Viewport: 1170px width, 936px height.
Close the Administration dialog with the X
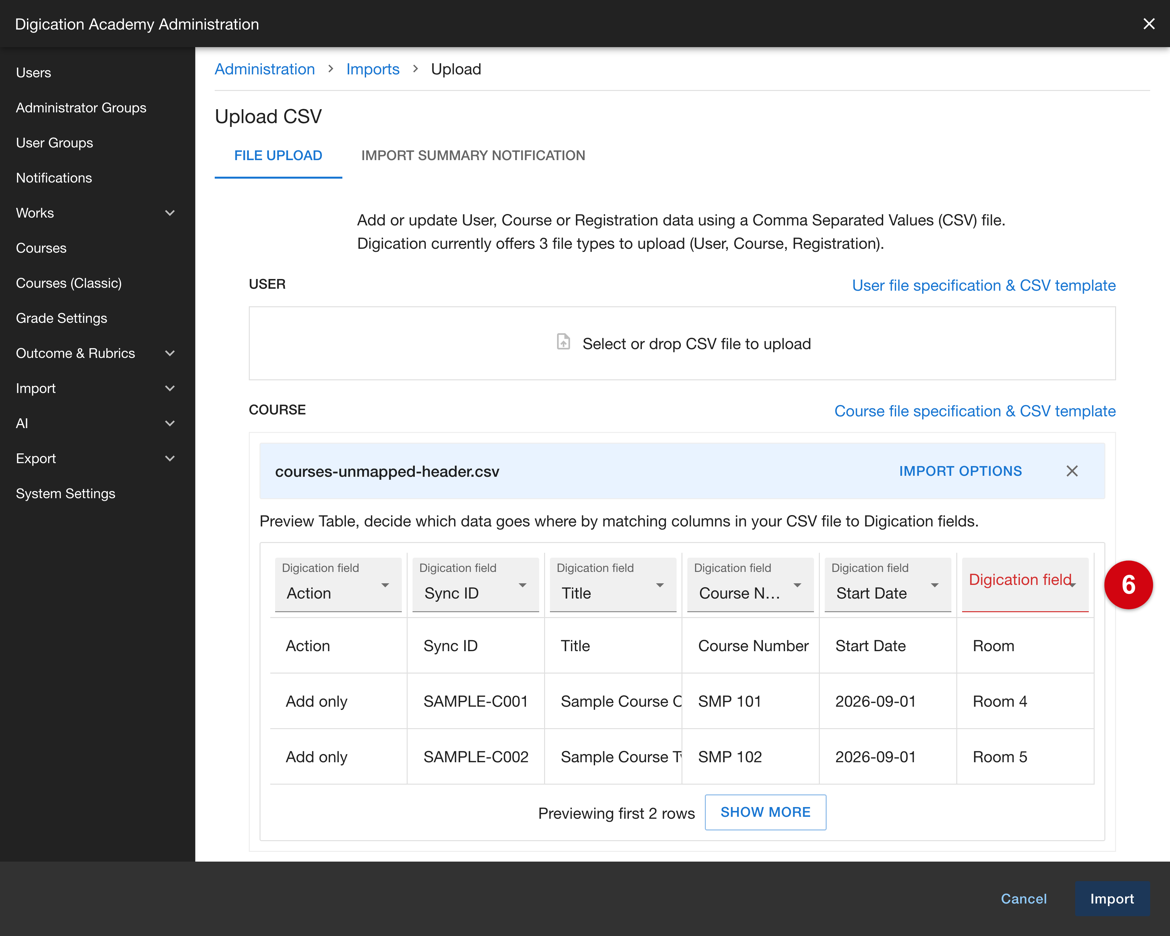click(x=1148, y=24)
